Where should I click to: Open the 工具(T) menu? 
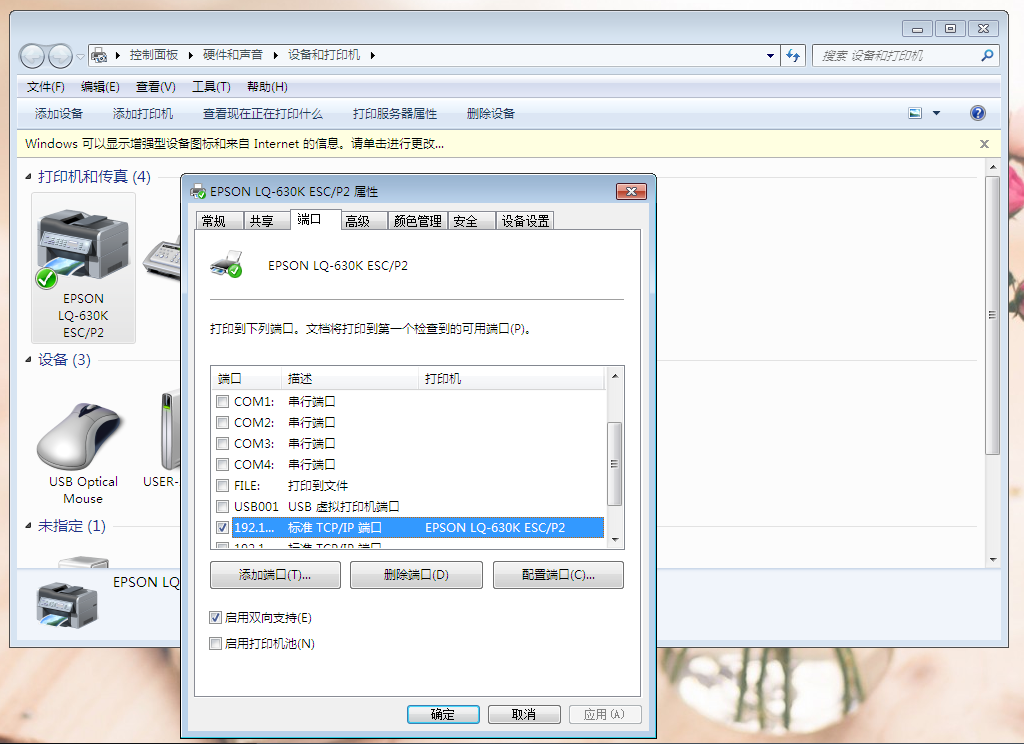point(211,87)
